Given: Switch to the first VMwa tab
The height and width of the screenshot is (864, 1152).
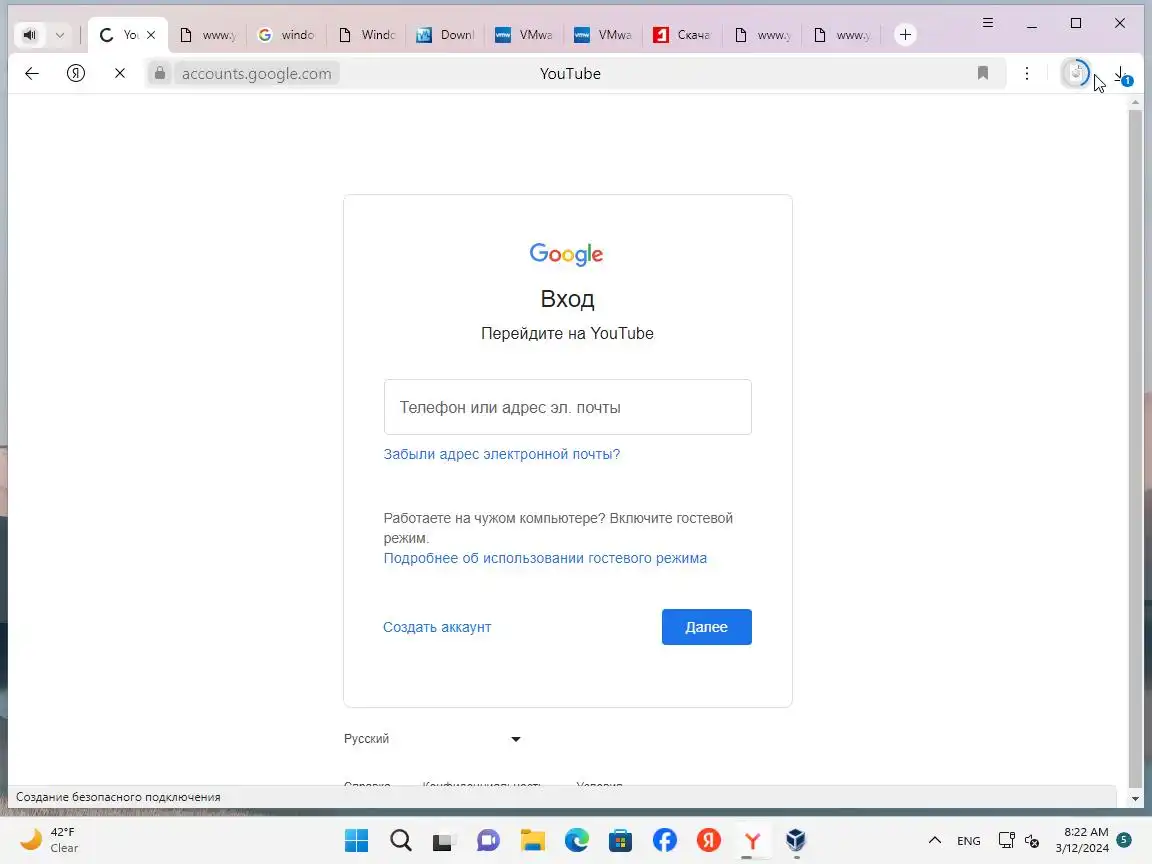Looking at the screenshot, I should [524, 35].
